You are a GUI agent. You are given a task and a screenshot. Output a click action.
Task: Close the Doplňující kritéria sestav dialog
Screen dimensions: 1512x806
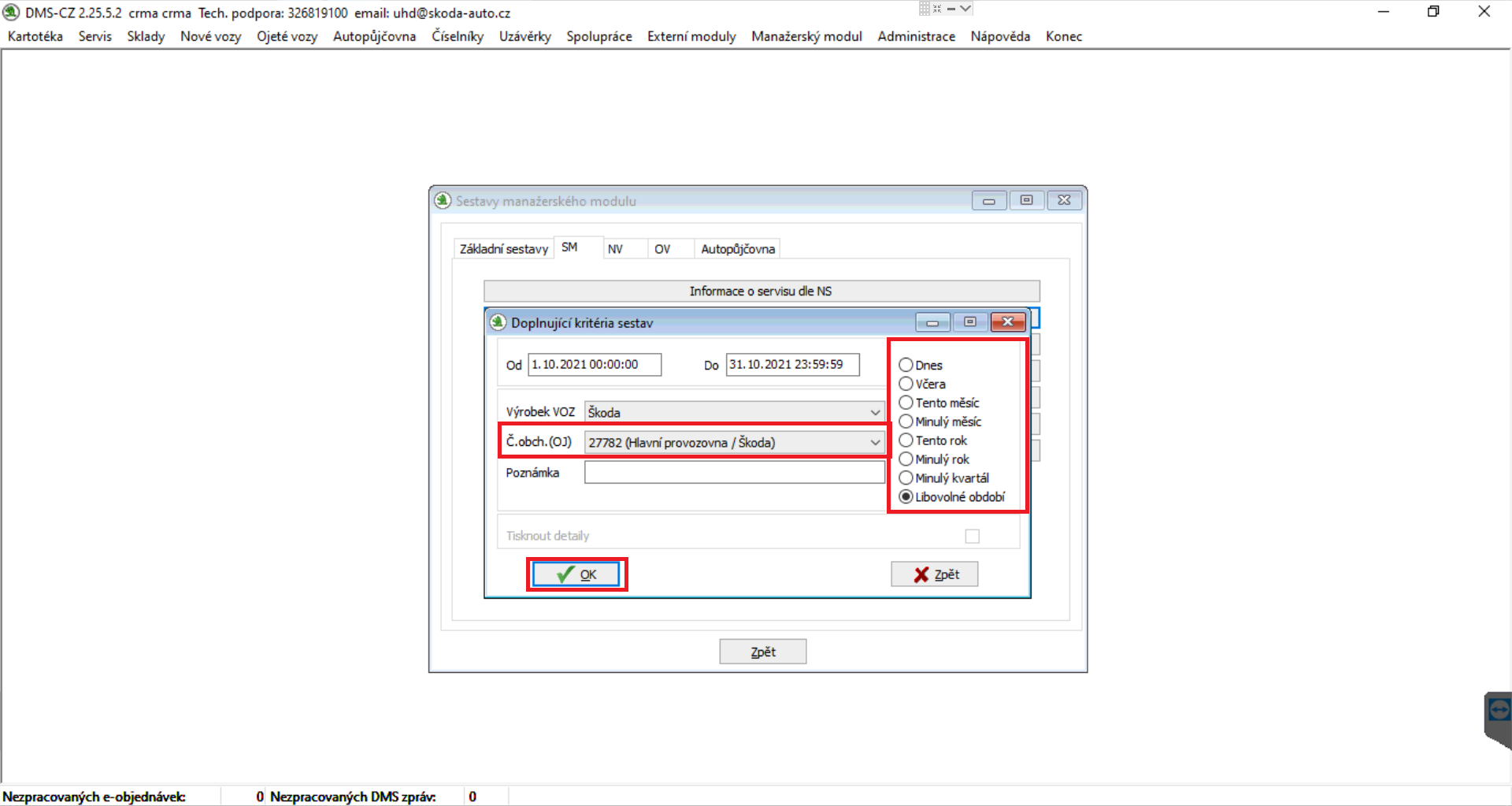tap(1007, 322)
